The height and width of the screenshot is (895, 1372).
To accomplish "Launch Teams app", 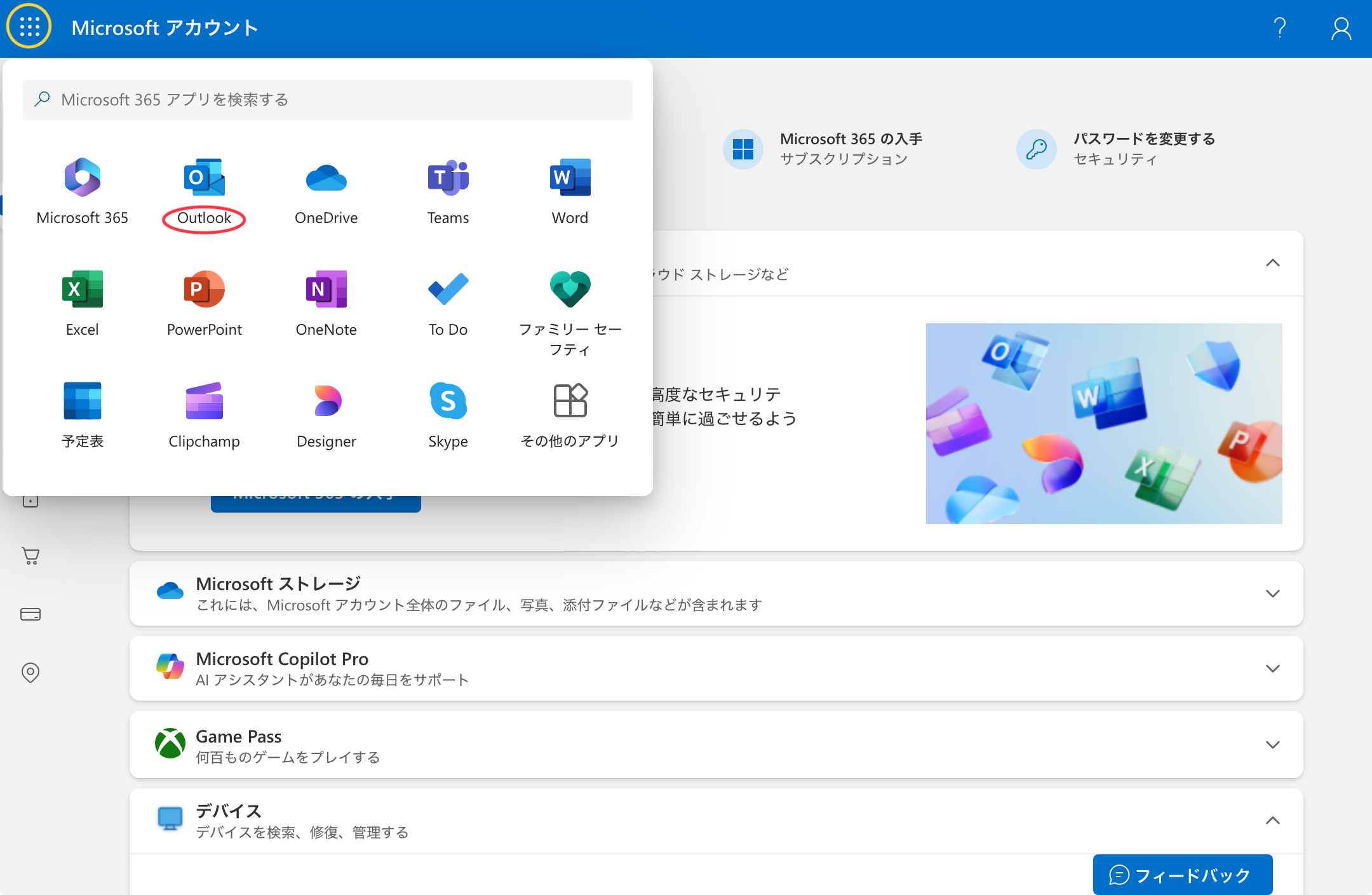I will click(x=448, y=191).
